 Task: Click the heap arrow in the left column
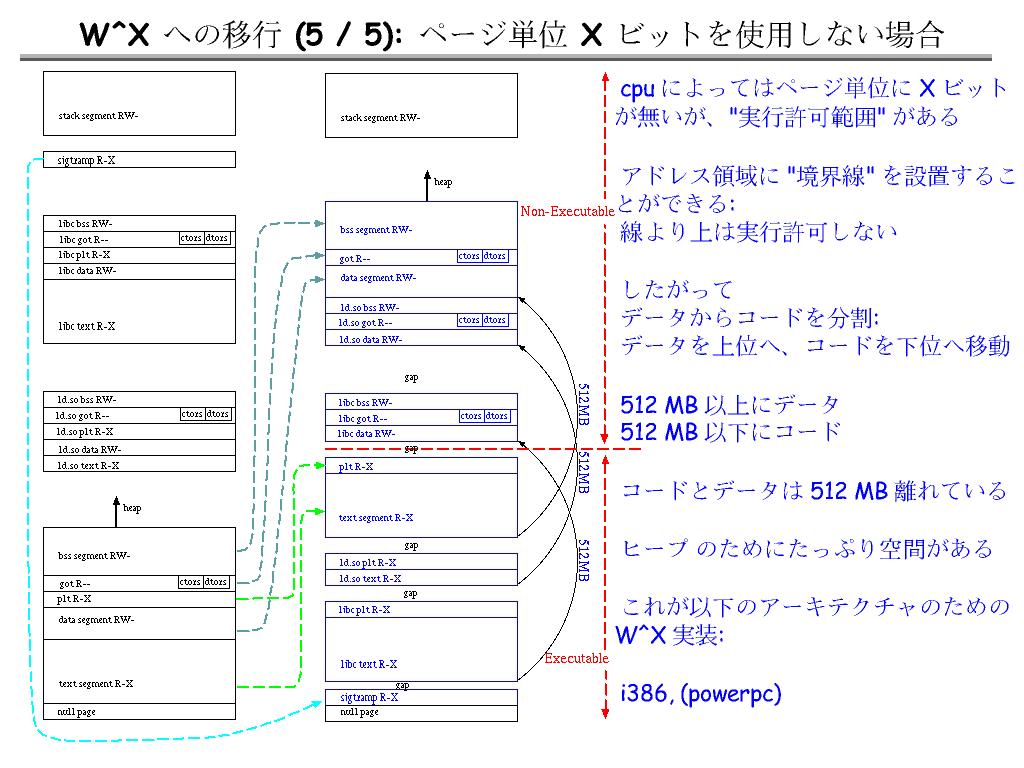(x=117, y=509)
